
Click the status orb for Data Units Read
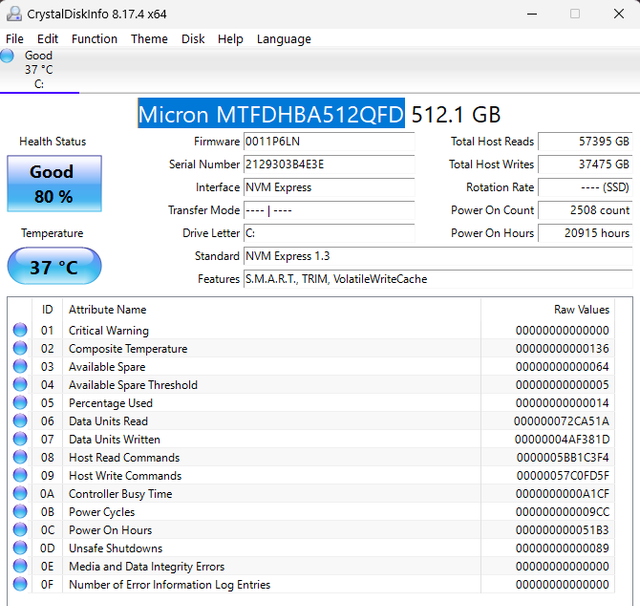20,421
